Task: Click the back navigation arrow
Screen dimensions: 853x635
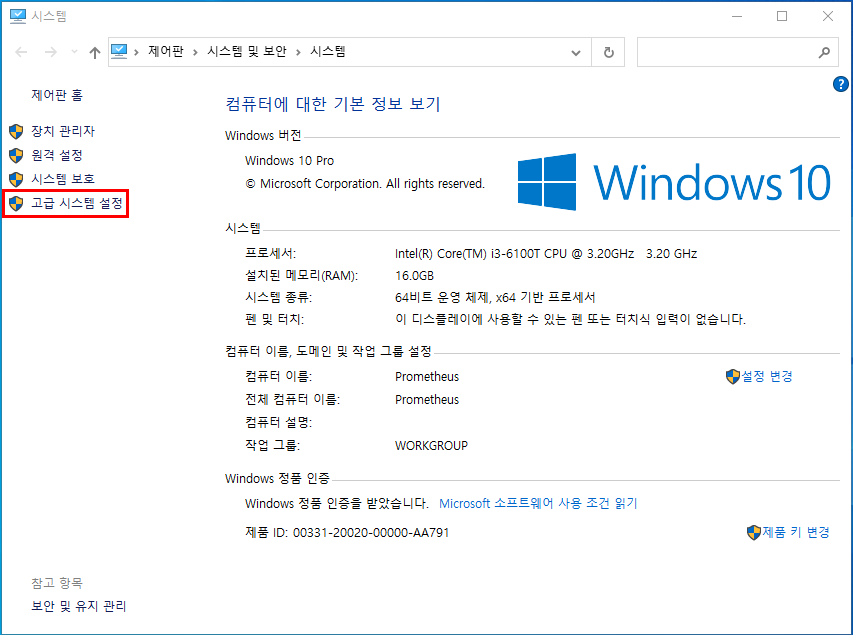Action: click(x=21, y=52)
